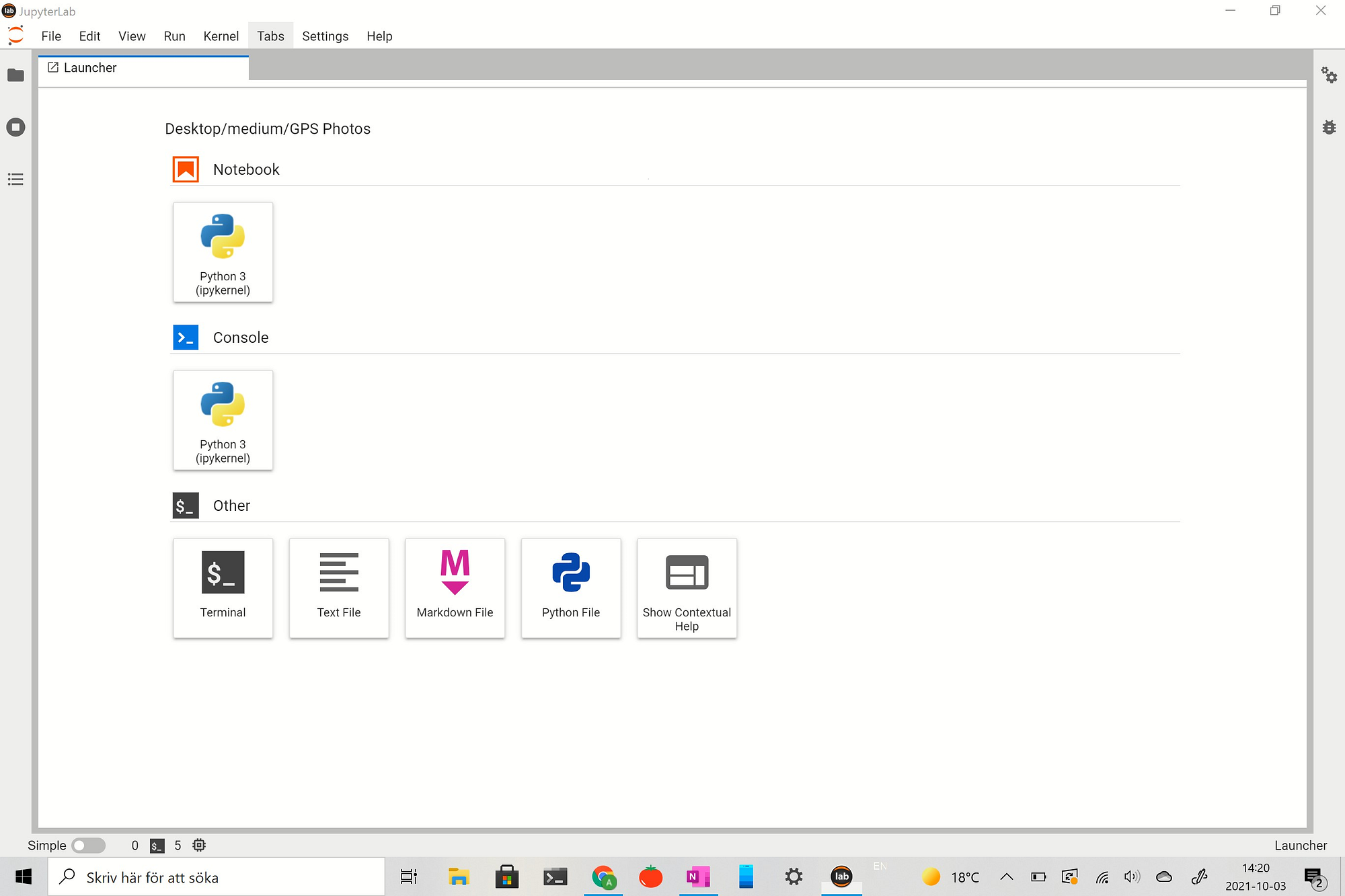This screenshot has width=1345, height=896.
Task: Select the Launcher tab
Action: click(90, 68)
